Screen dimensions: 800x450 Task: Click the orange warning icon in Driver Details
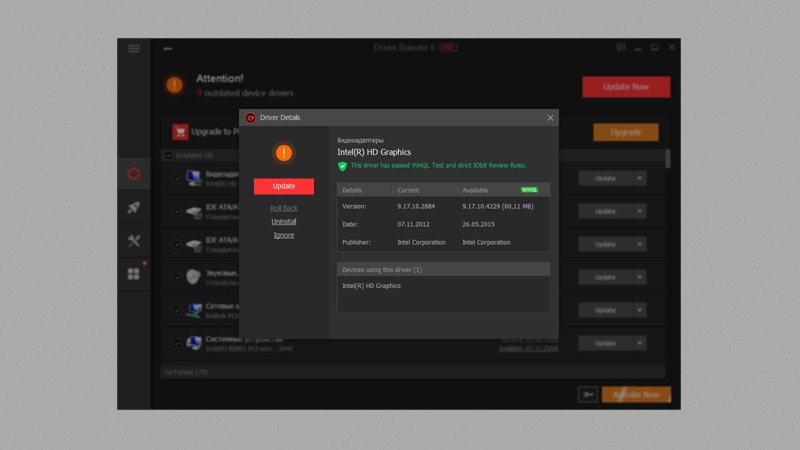(x=284, y=153)
